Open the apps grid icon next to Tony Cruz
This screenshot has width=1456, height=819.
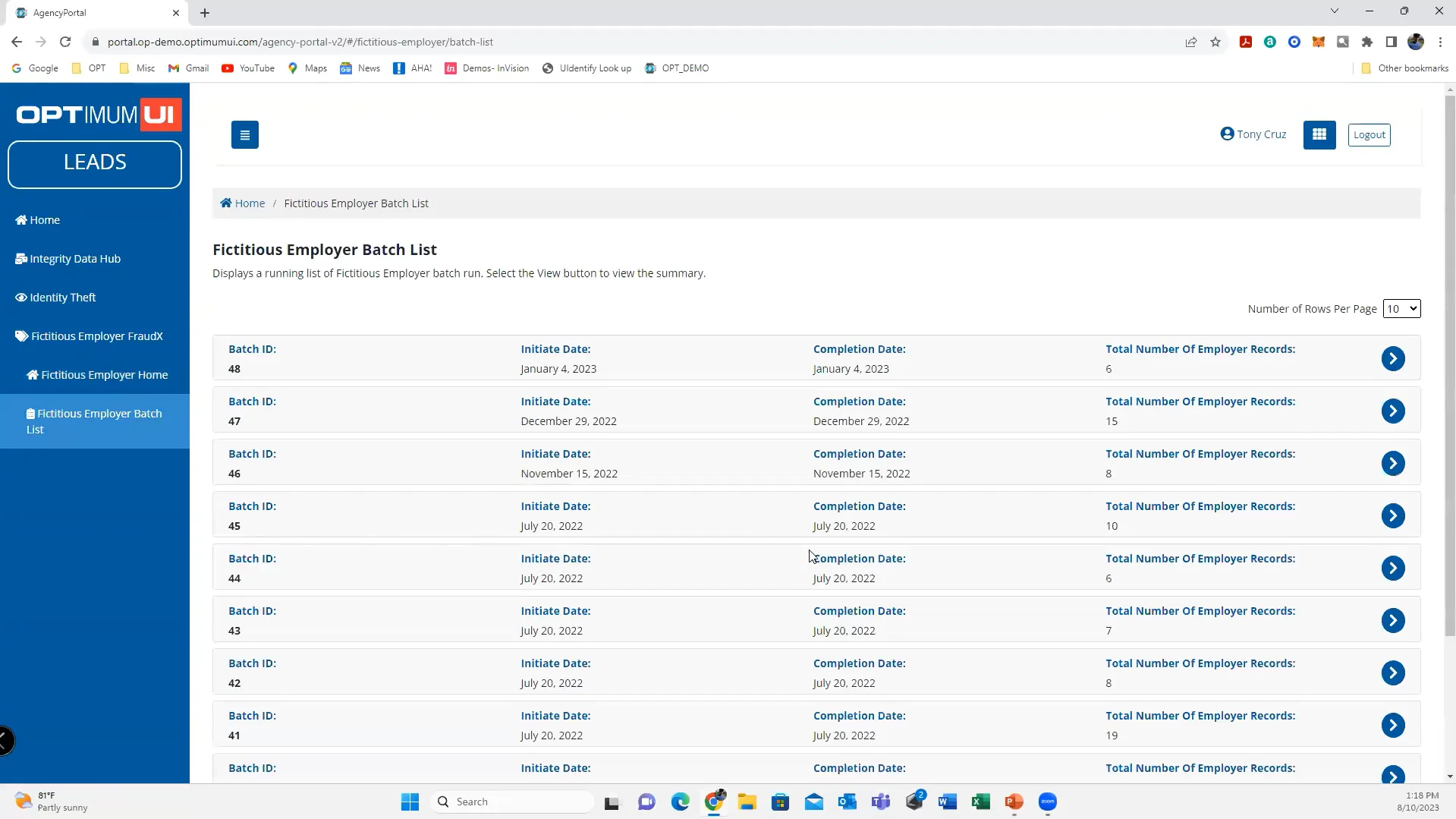(1319, 134)
